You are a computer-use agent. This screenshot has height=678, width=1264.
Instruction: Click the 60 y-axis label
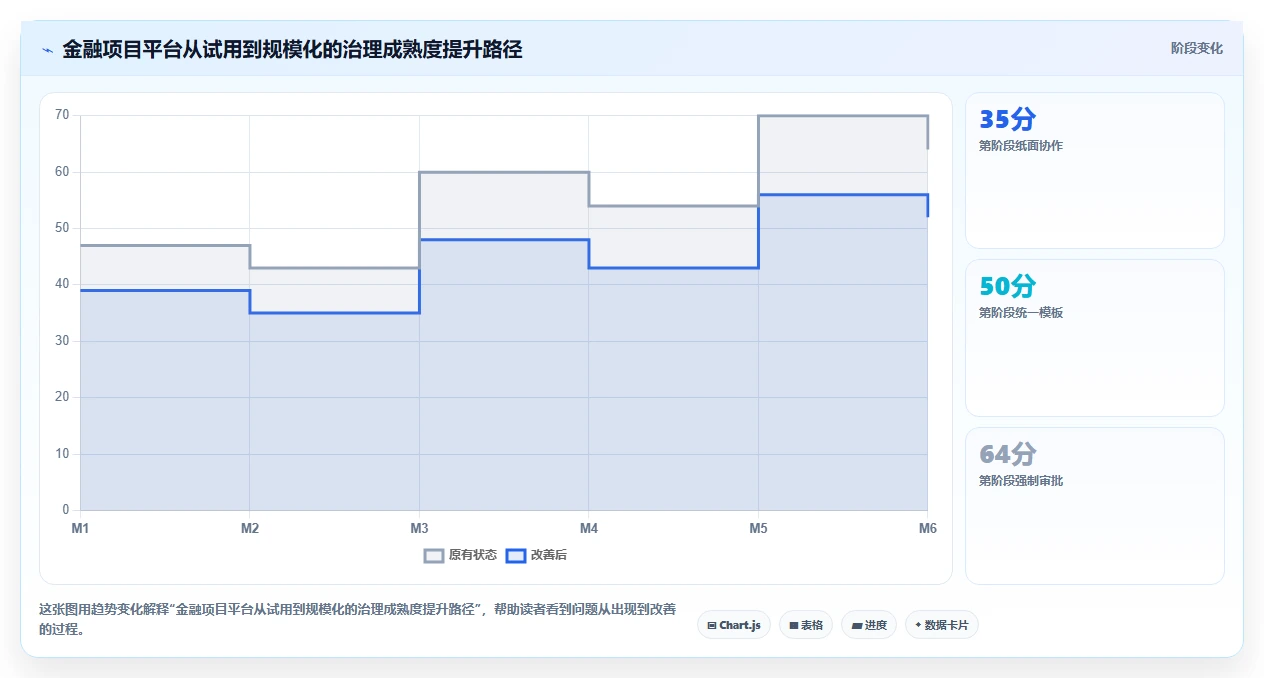point(62,172)
